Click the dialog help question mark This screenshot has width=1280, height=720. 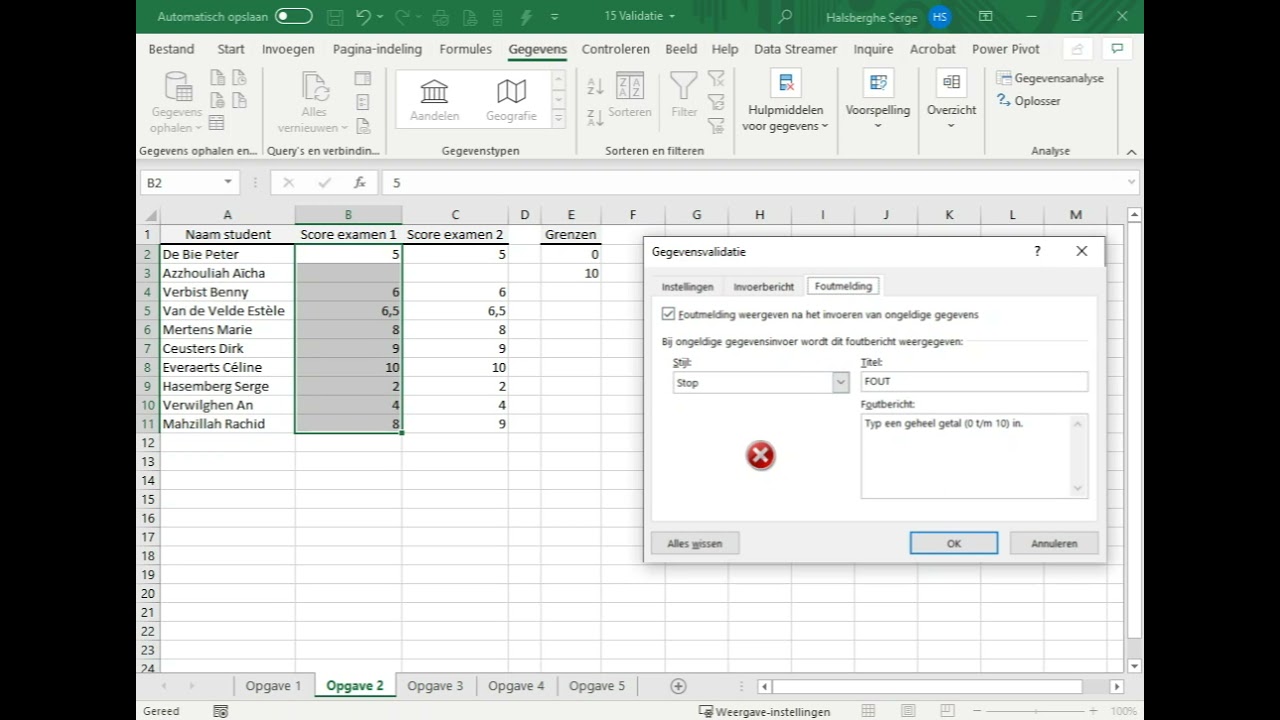point(1037,252)
